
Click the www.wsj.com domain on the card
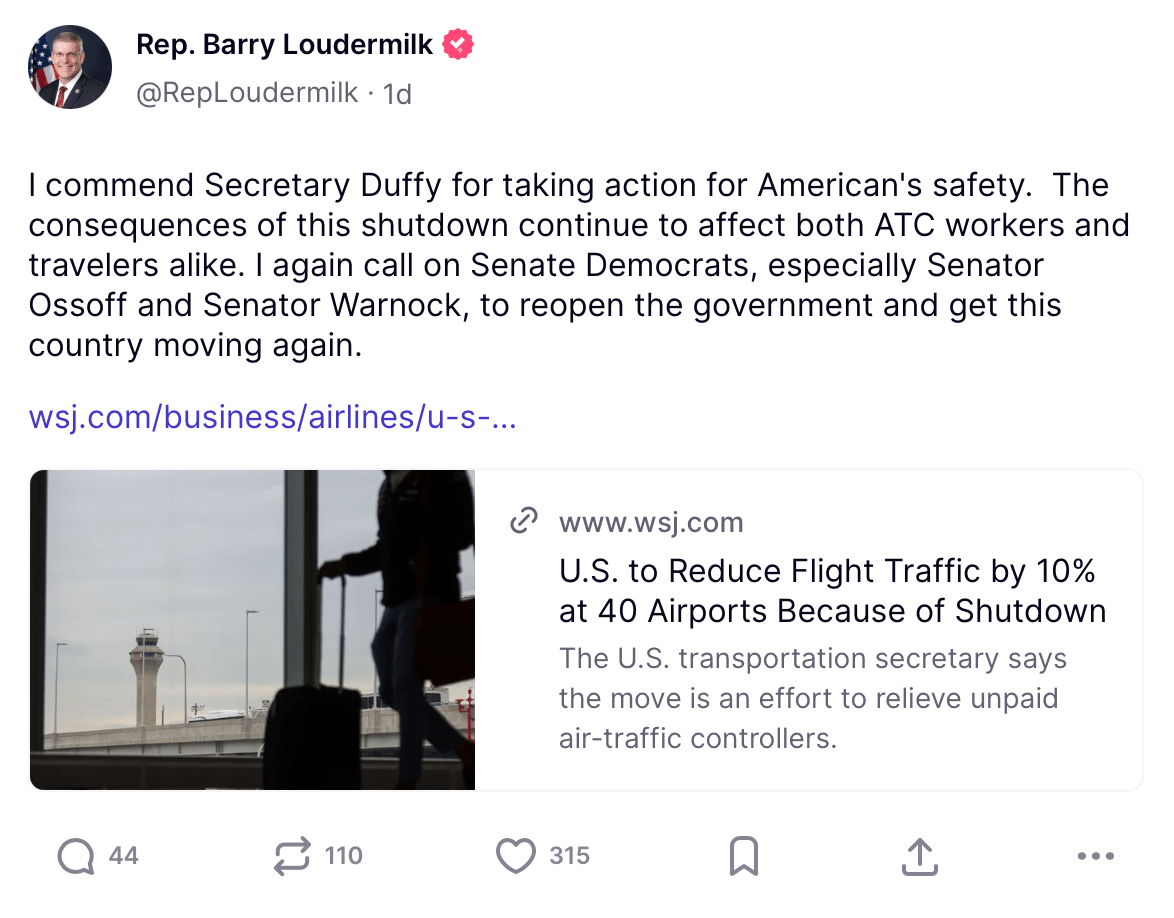click(x=651, y=522)
